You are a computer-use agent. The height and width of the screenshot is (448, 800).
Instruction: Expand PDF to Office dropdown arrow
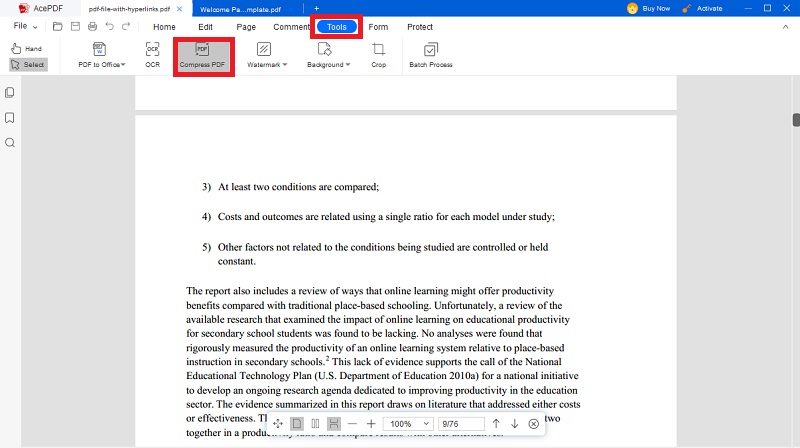pos(123,65)
